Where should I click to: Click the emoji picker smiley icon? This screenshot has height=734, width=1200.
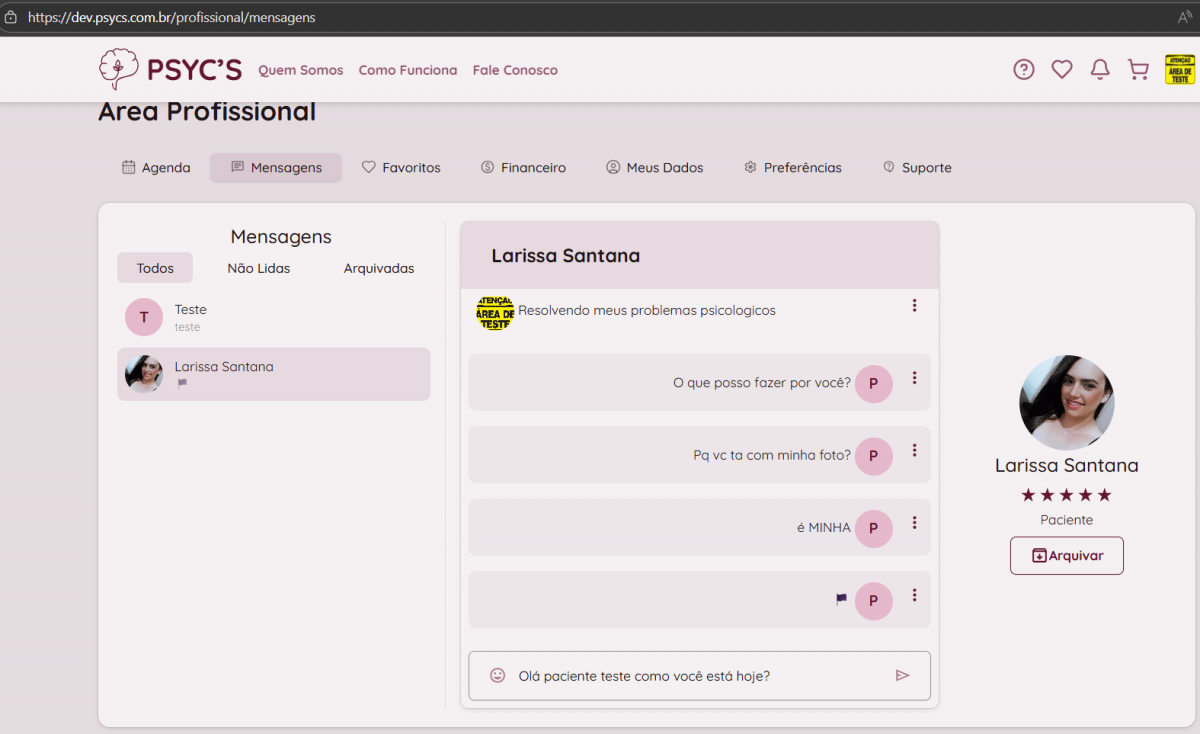pyautogui.click(x=497, y=676)
